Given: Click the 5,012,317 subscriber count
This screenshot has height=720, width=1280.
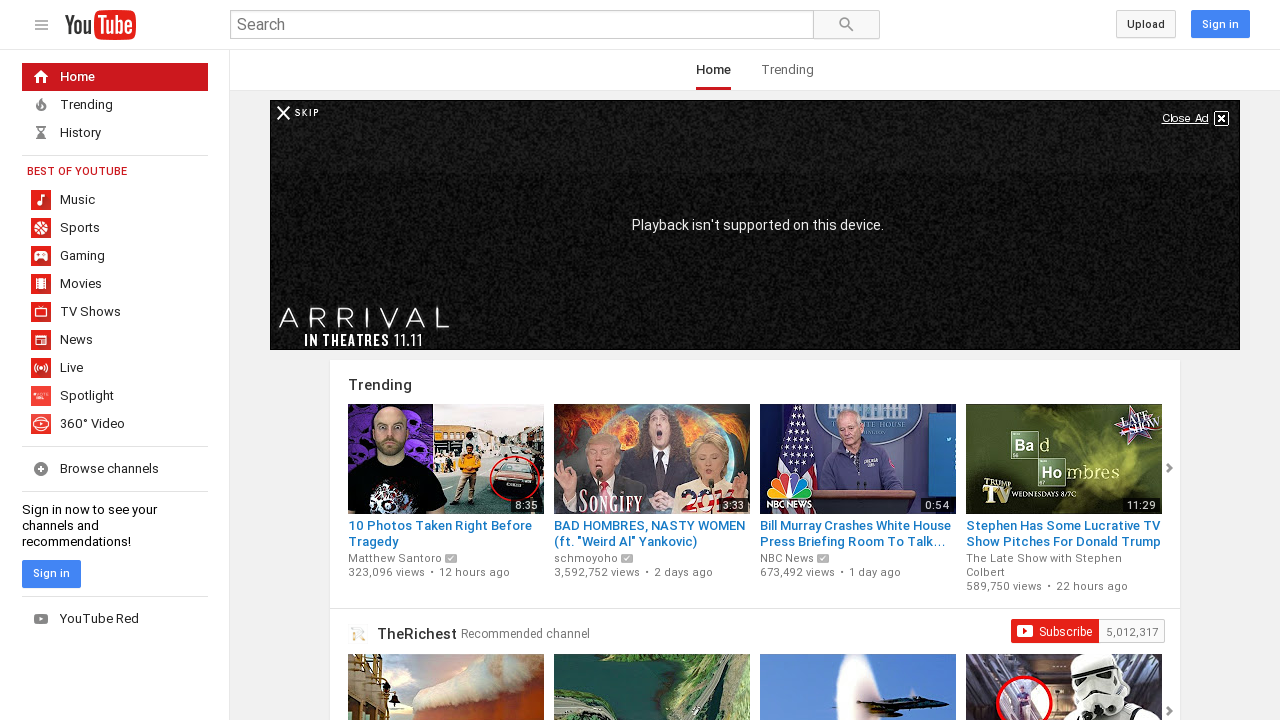Looking at the screenshot, I should 1132,631.
